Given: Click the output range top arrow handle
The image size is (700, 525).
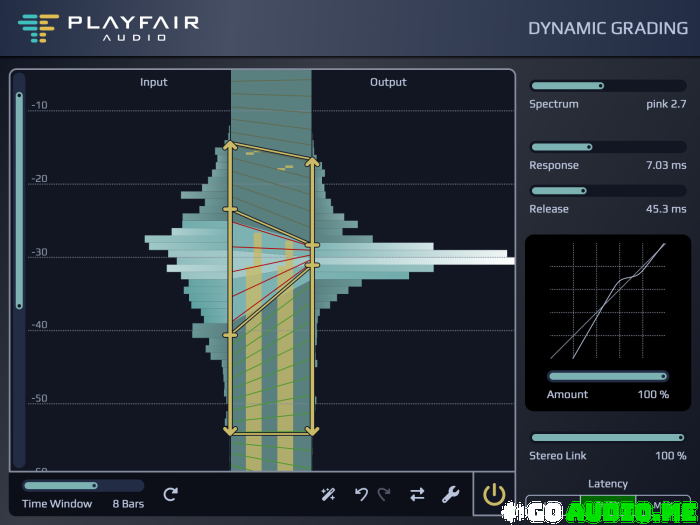Looking at the screenshot, I should tap(312, 160).
